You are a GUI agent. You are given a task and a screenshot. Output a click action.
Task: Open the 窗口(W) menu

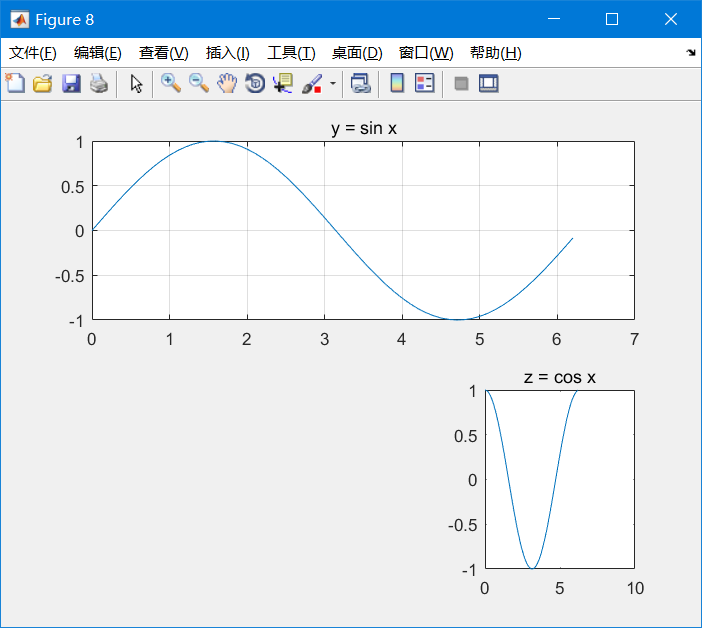(x=426, y=53)
